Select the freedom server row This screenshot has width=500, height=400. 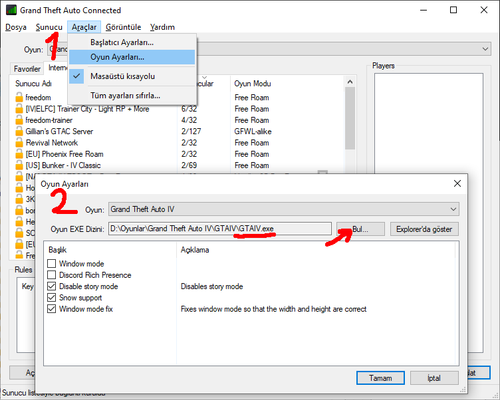[38, 97]
